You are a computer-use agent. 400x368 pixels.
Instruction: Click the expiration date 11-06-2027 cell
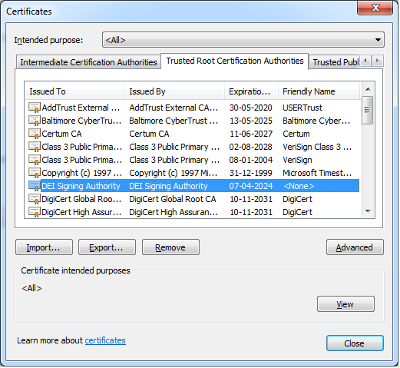point(251,134)
